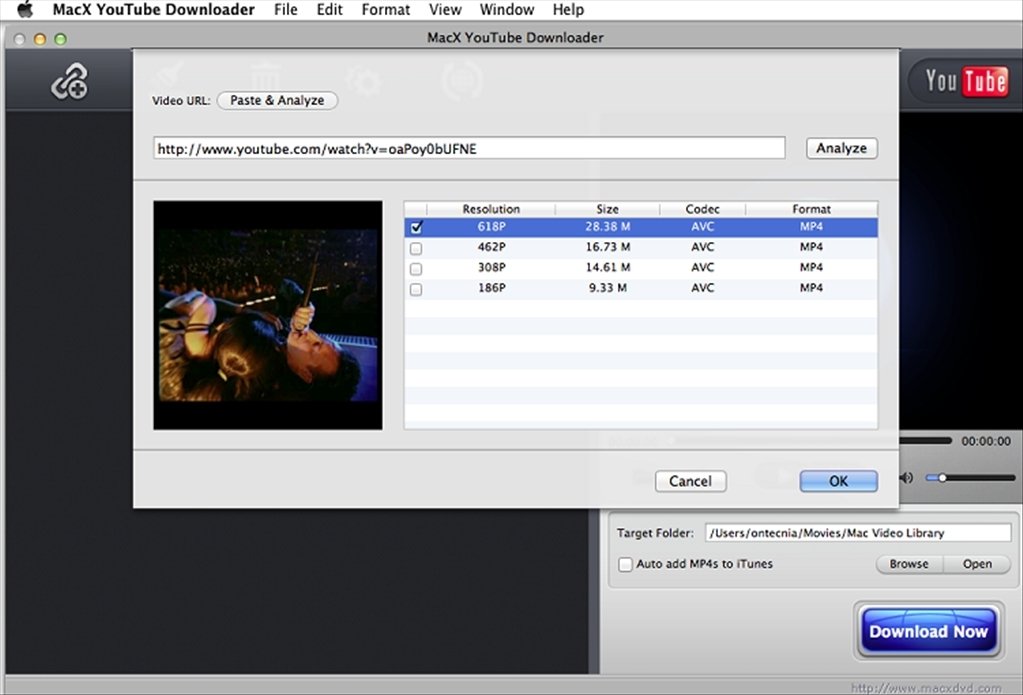Mute audio via the speaker icon

coord(906,478)
